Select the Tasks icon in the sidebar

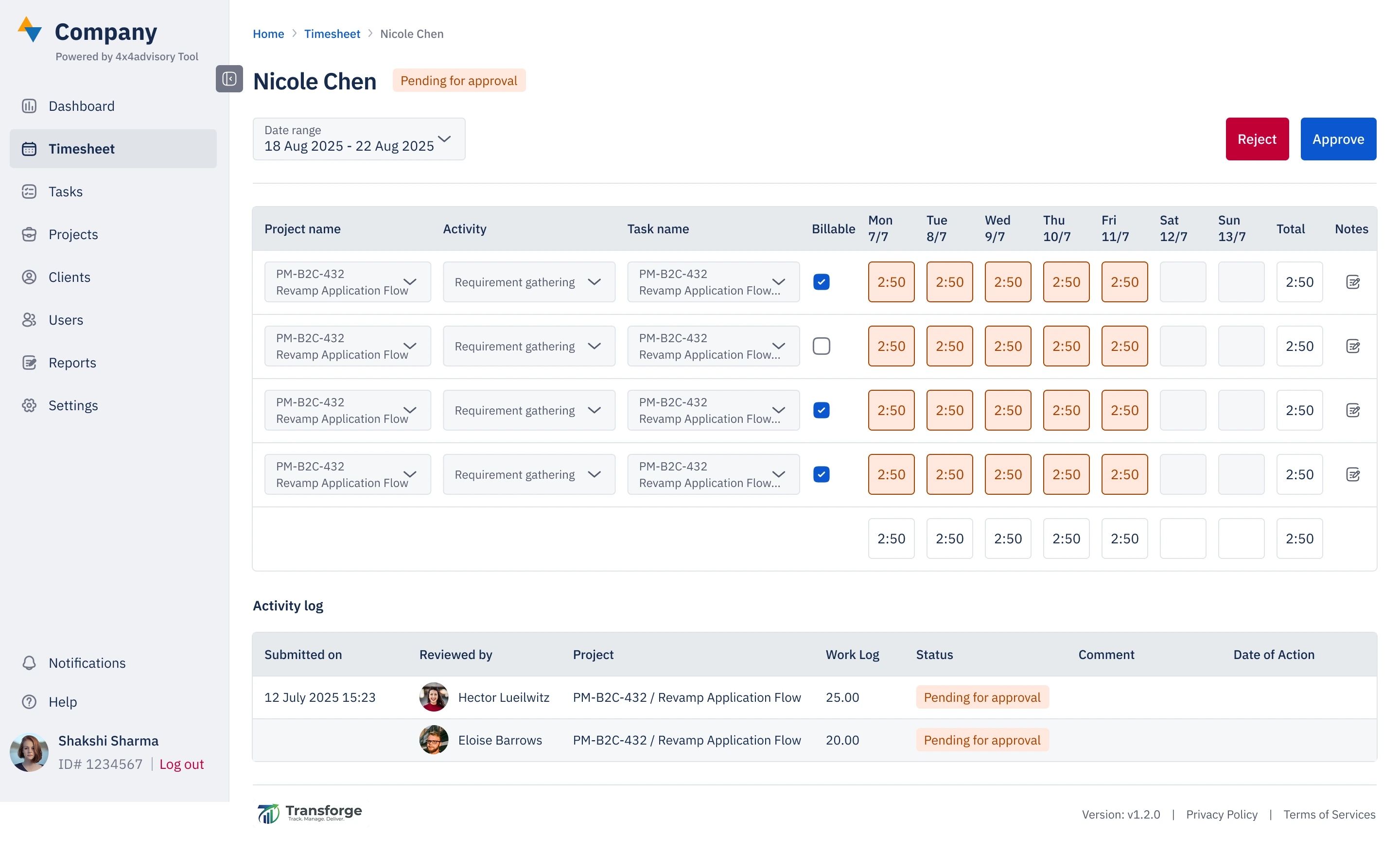click(30, 191)
